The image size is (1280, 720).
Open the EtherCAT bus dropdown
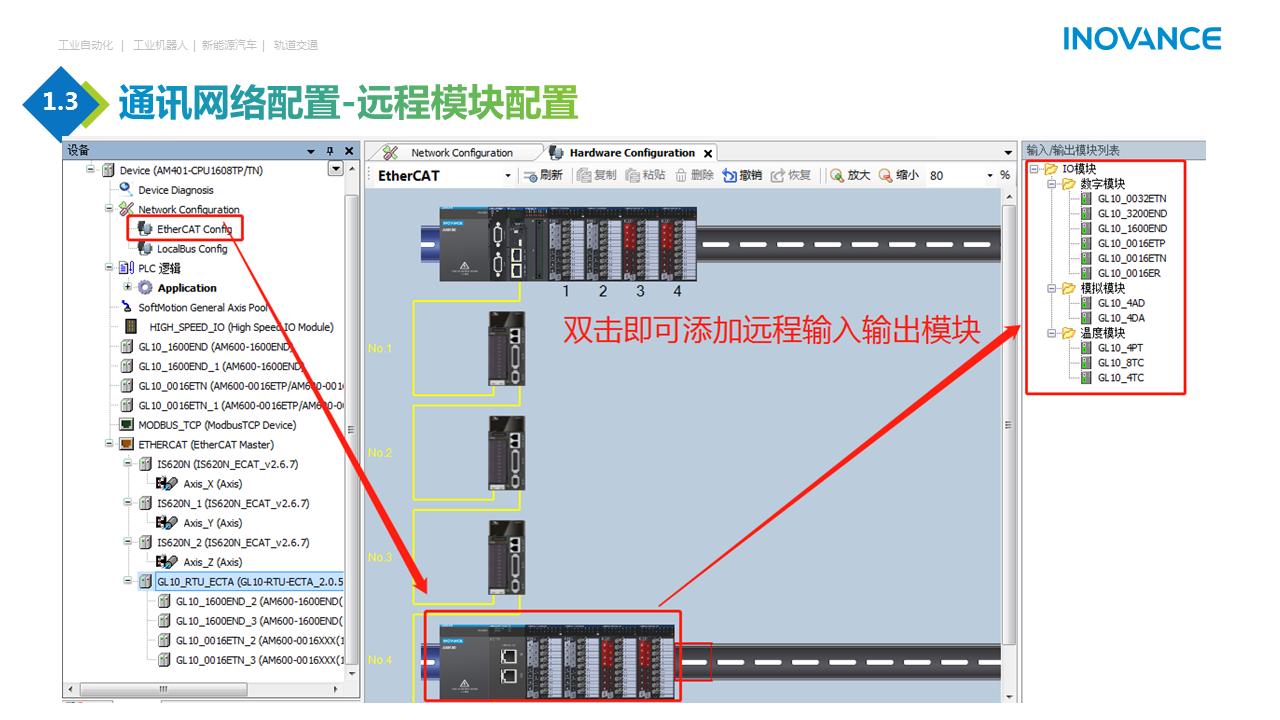point(508,176)
